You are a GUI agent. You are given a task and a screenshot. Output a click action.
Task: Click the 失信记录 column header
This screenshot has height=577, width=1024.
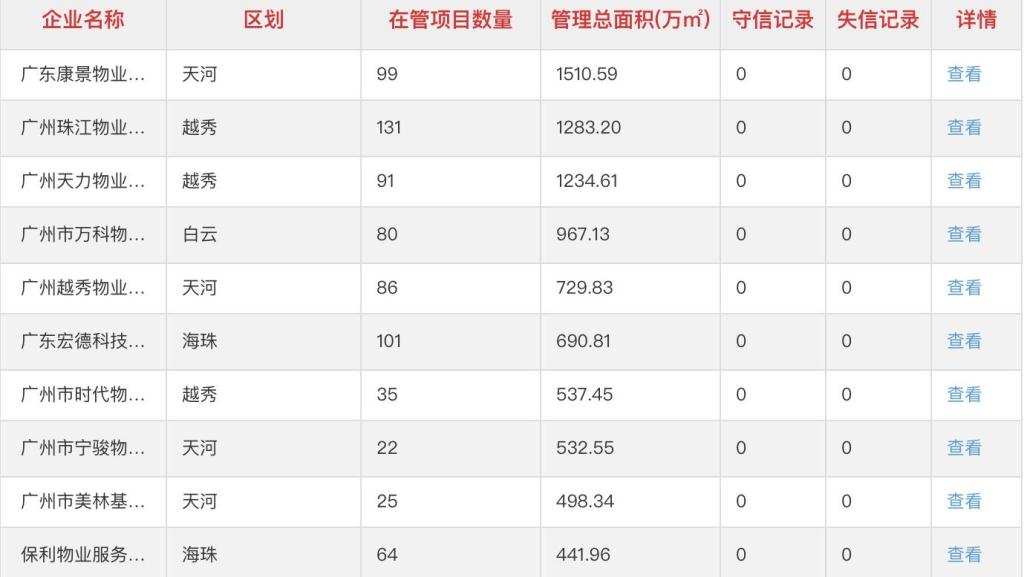click(x=878, y=20)
